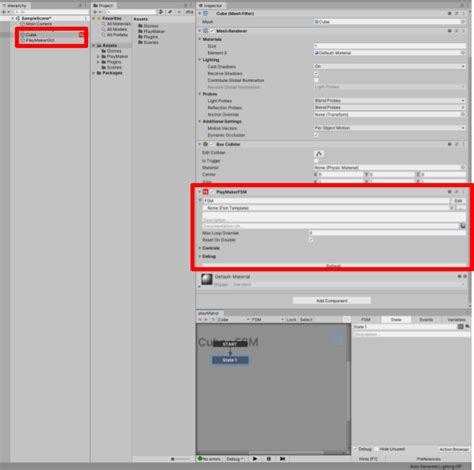Click the Hierarchy search field

pos(50,12)
